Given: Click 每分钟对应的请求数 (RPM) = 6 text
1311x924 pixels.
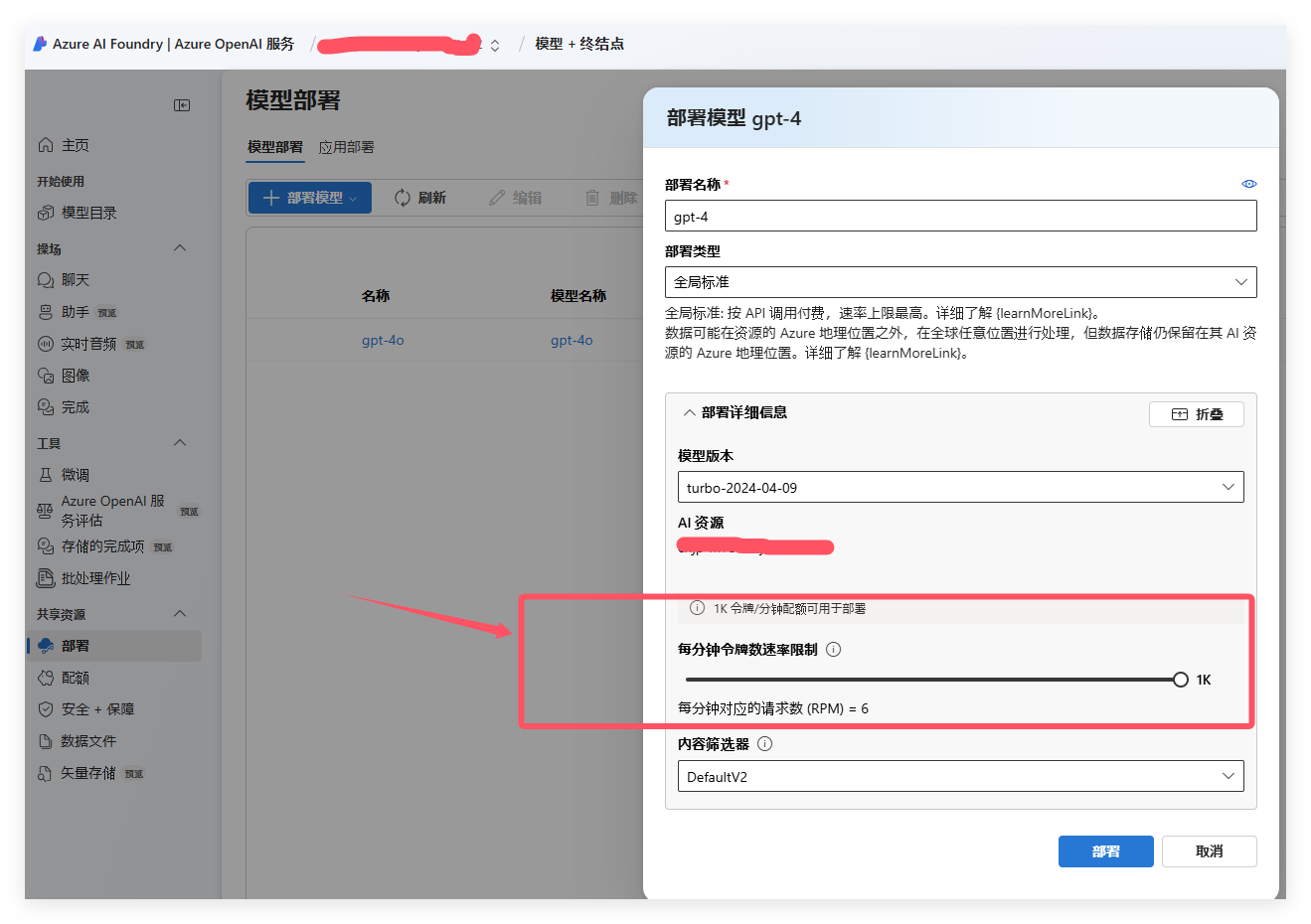Looking at the screenshot, I should point(773,708).
